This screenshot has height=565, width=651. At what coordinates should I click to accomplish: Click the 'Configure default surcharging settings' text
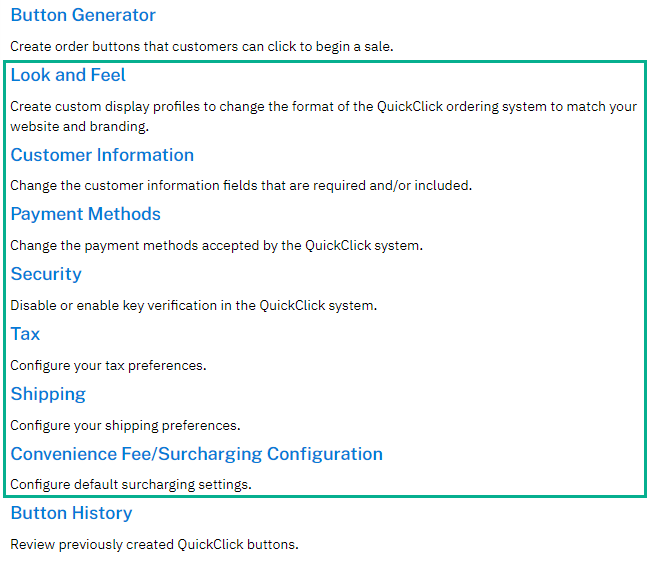click(131, 485)
